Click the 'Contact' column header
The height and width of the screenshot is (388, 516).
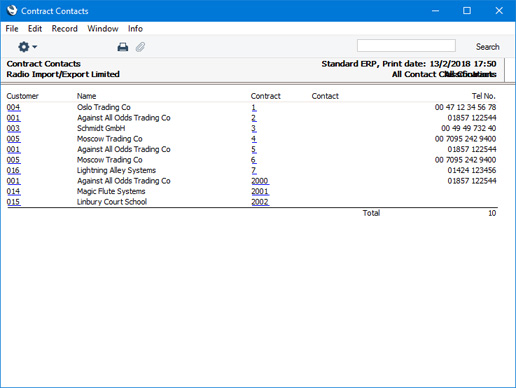pos(325,96)
